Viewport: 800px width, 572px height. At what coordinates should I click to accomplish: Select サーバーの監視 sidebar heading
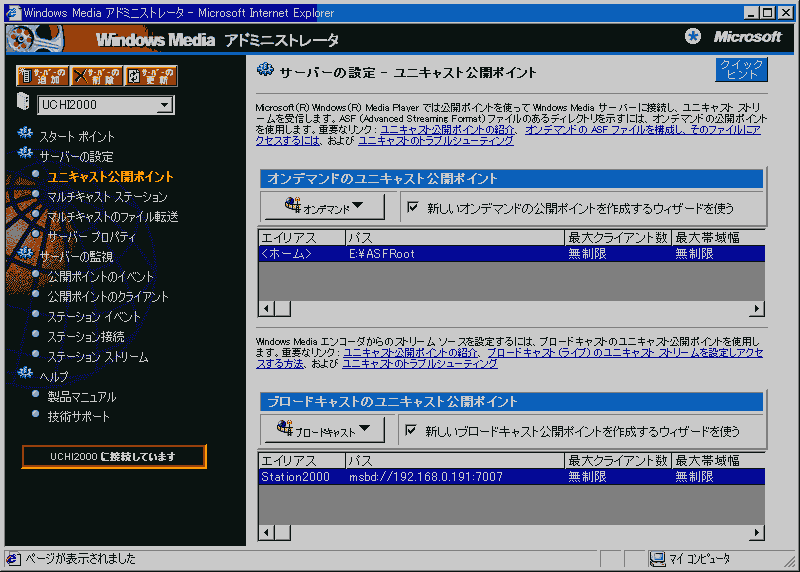(77, 257)
